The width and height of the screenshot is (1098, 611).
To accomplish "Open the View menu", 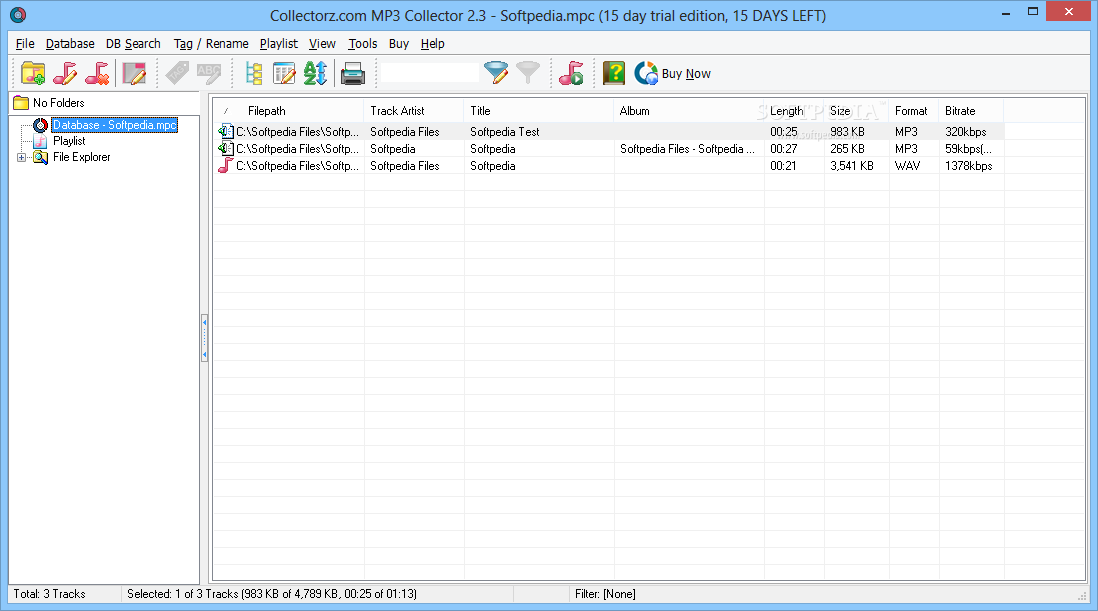I will (x=322, y=43).
